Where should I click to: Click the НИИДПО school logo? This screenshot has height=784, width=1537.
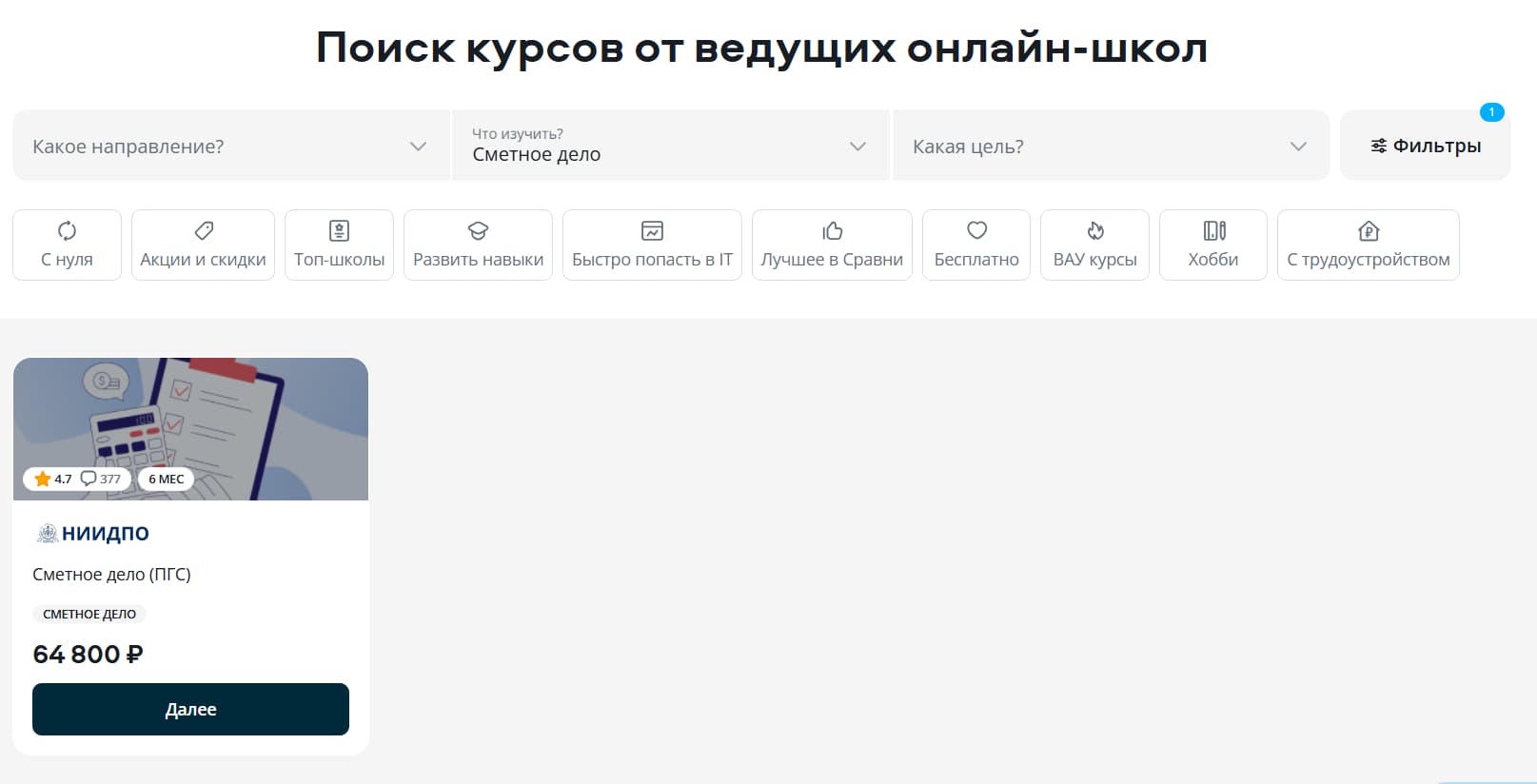tap(92, 533)
